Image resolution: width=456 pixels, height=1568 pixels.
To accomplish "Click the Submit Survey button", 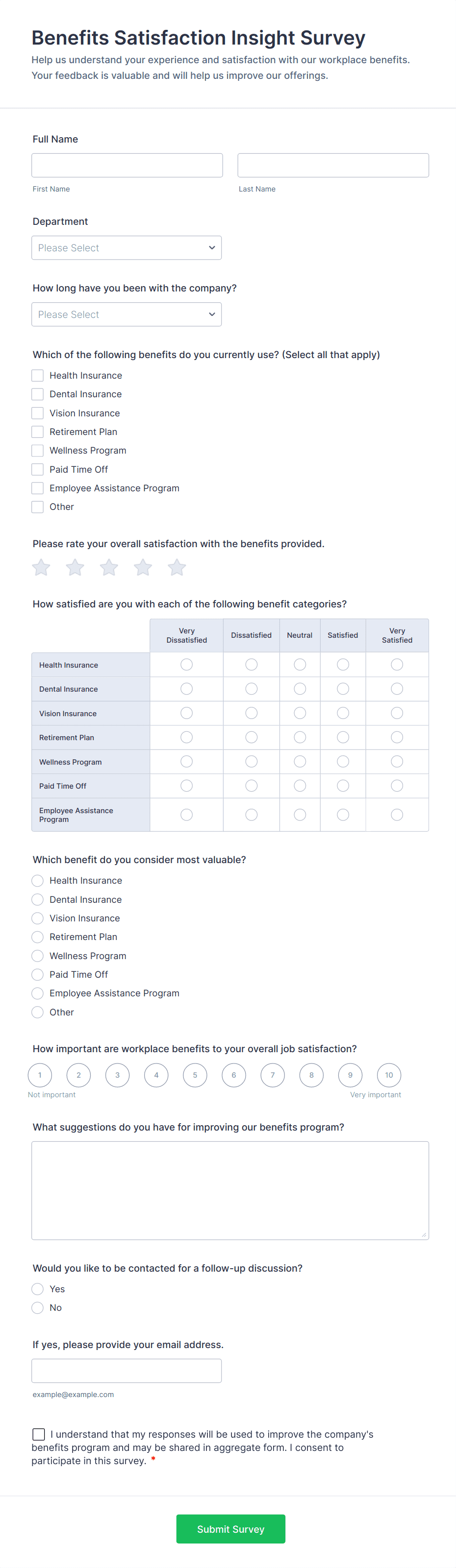I will click(230, 1529).
